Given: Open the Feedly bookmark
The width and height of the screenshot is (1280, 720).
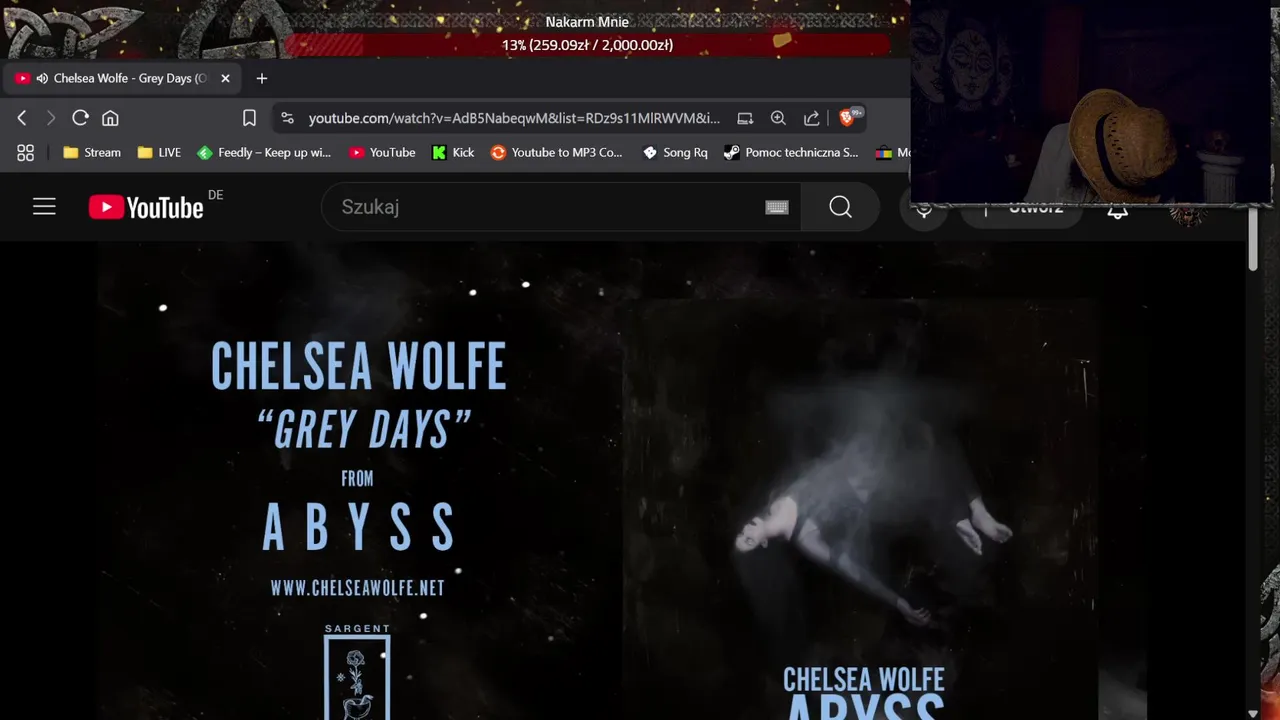Looking at the screenshot, I should (264, 152).
